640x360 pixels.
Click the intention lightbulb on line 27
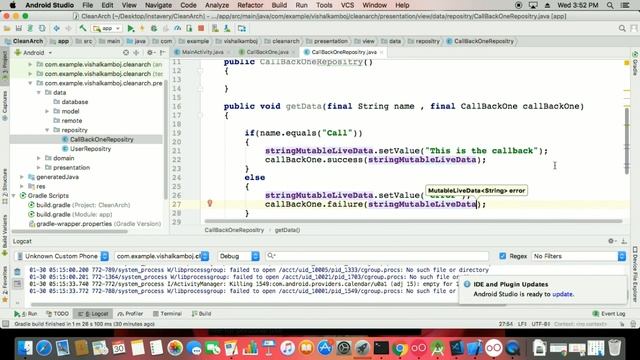(210, 203)
